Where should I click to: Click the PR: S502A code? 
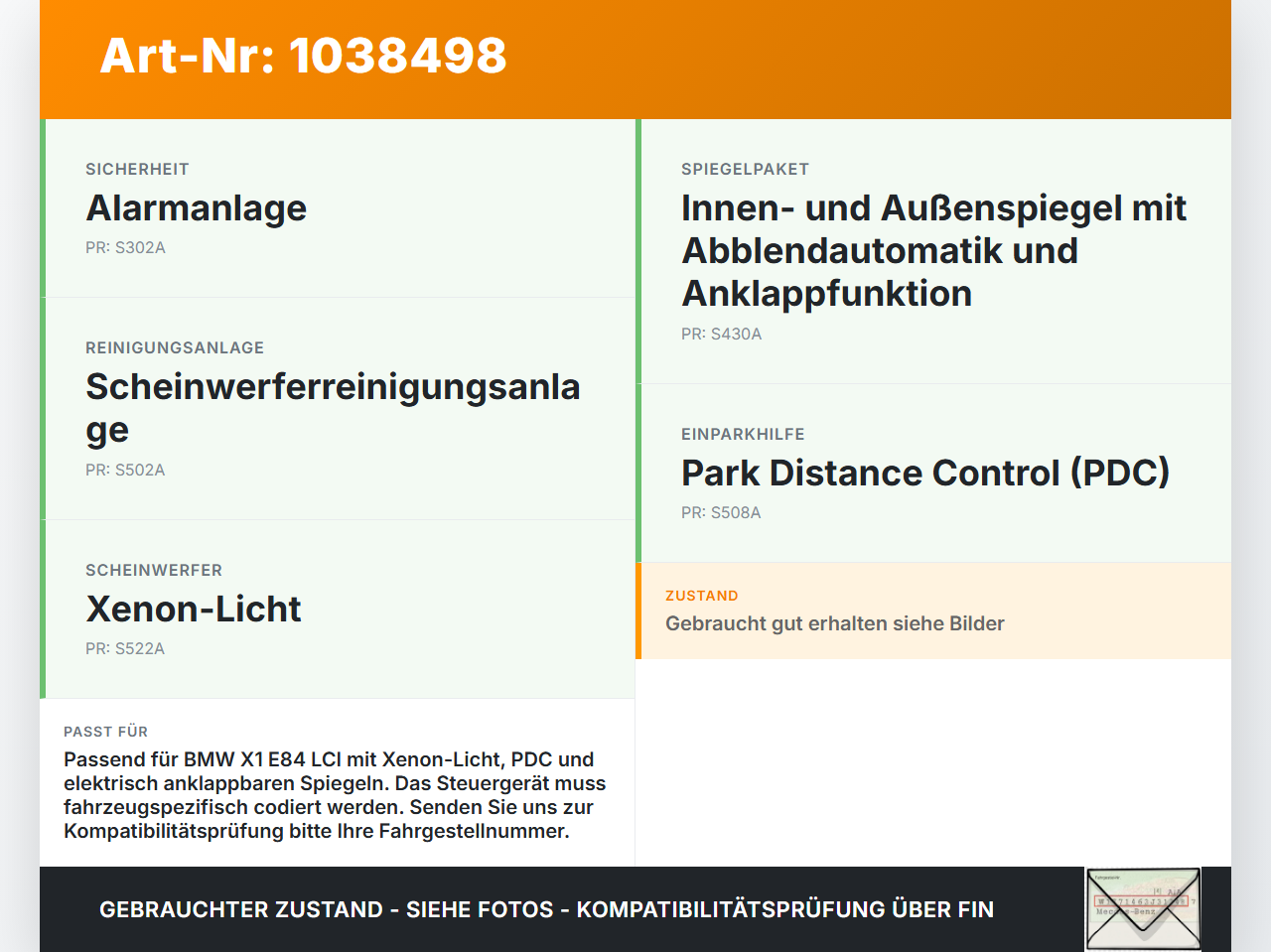click(125, 470)
